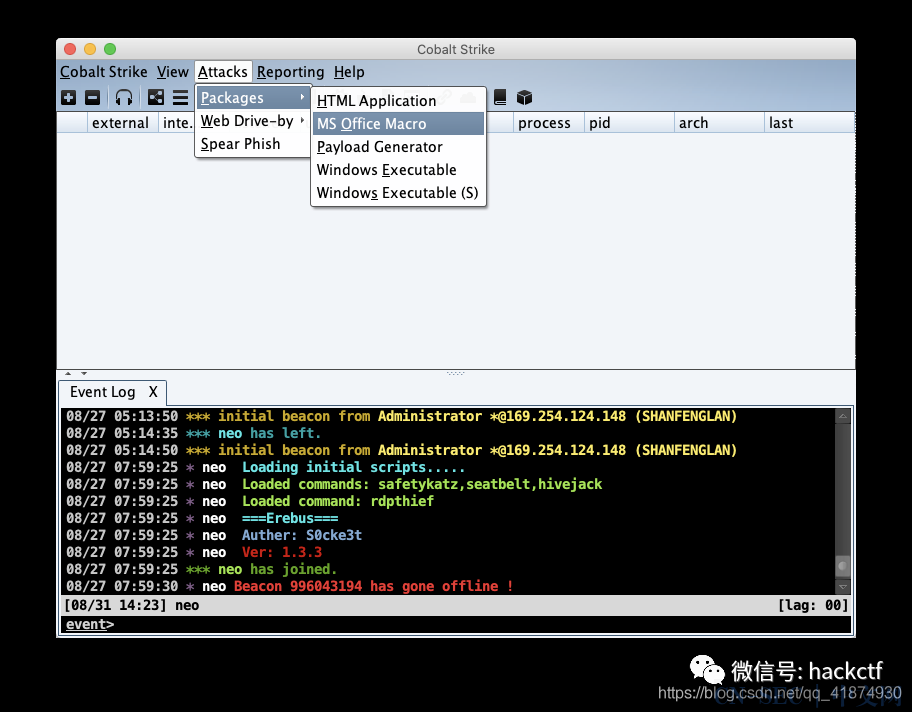Screen dimensions: 912x712
Task: Click the 'Ver: 1.3.3' log line
Action: (194, 552)
